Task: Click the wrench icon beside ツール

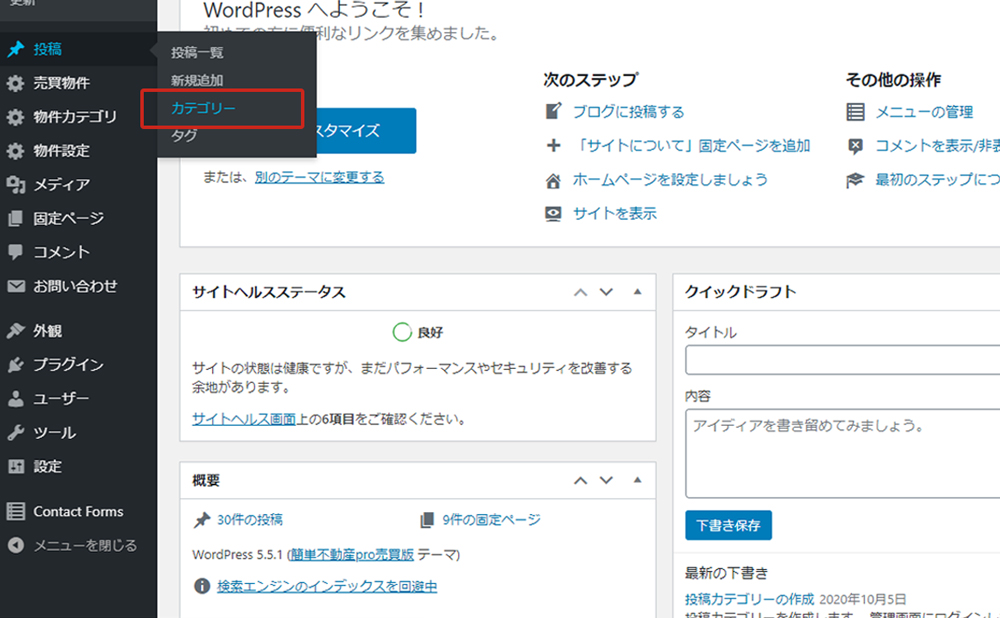Action: tap(15, 433)
